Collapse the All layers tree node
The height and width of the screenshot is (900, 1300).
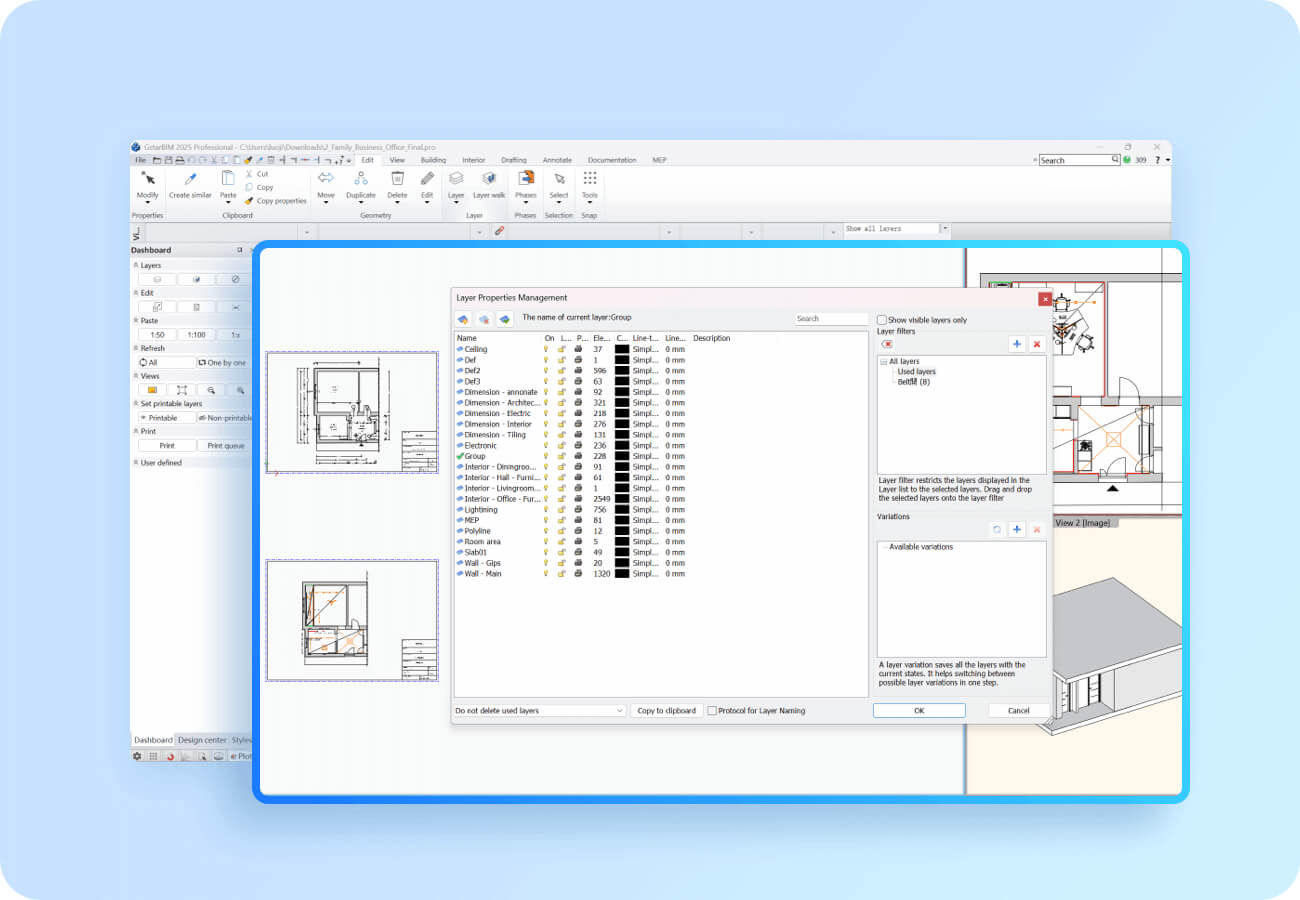coord(884,362)
